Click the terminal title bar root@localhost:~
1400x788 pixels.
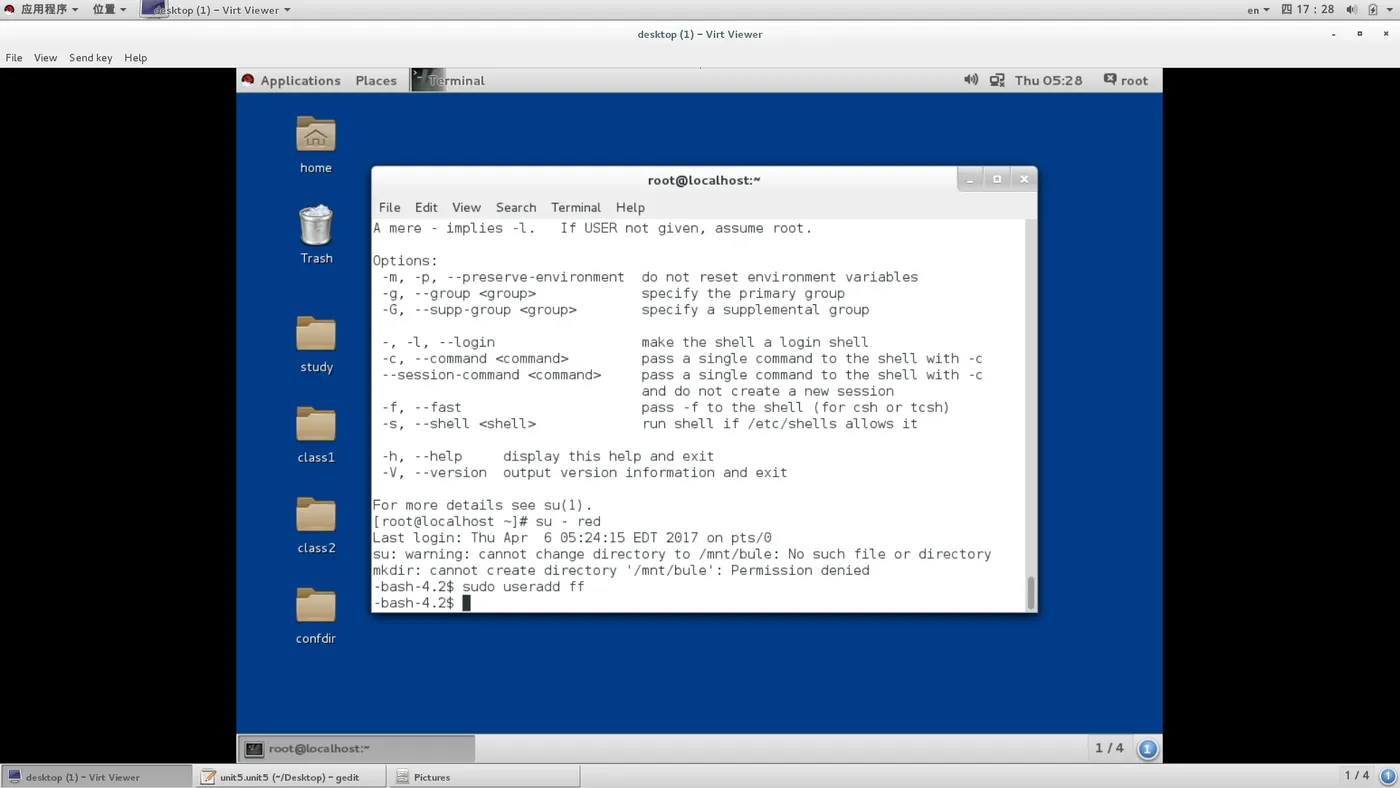(704, 180)
